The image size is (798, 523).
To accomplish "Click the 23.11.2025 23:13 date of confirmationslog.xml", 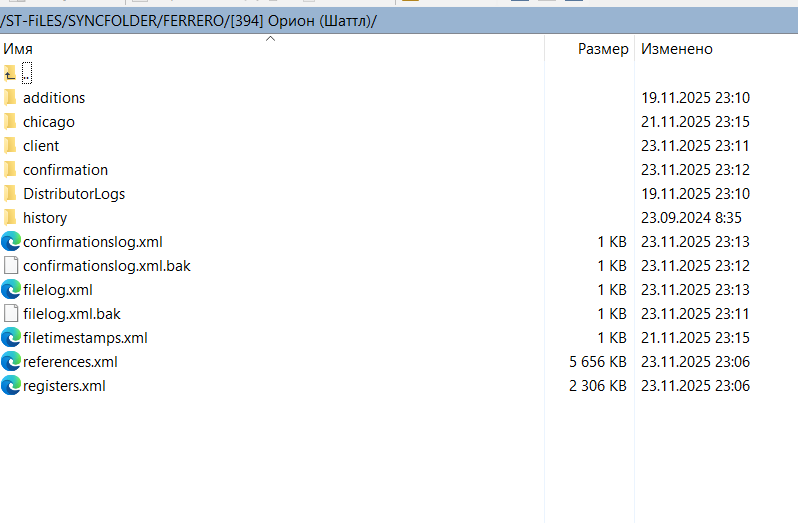I will tap(695, 242).
